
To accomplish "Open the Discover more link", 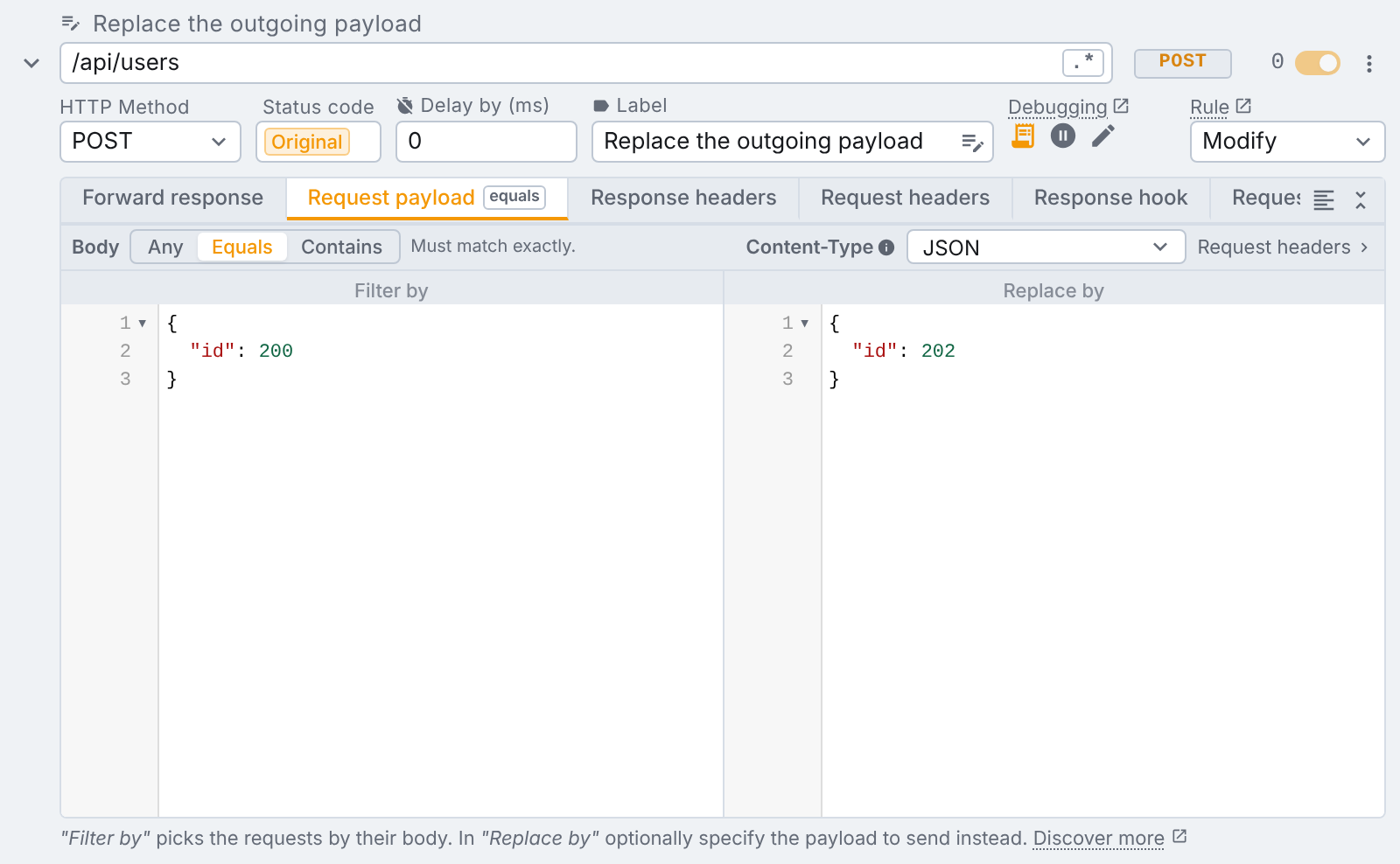I will click(x=1098, y=839).
